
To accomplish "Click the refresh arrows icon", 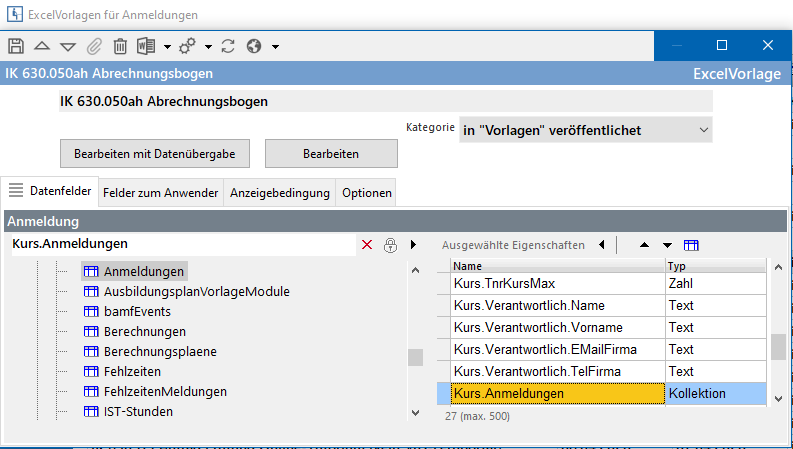I will (228, 46).
